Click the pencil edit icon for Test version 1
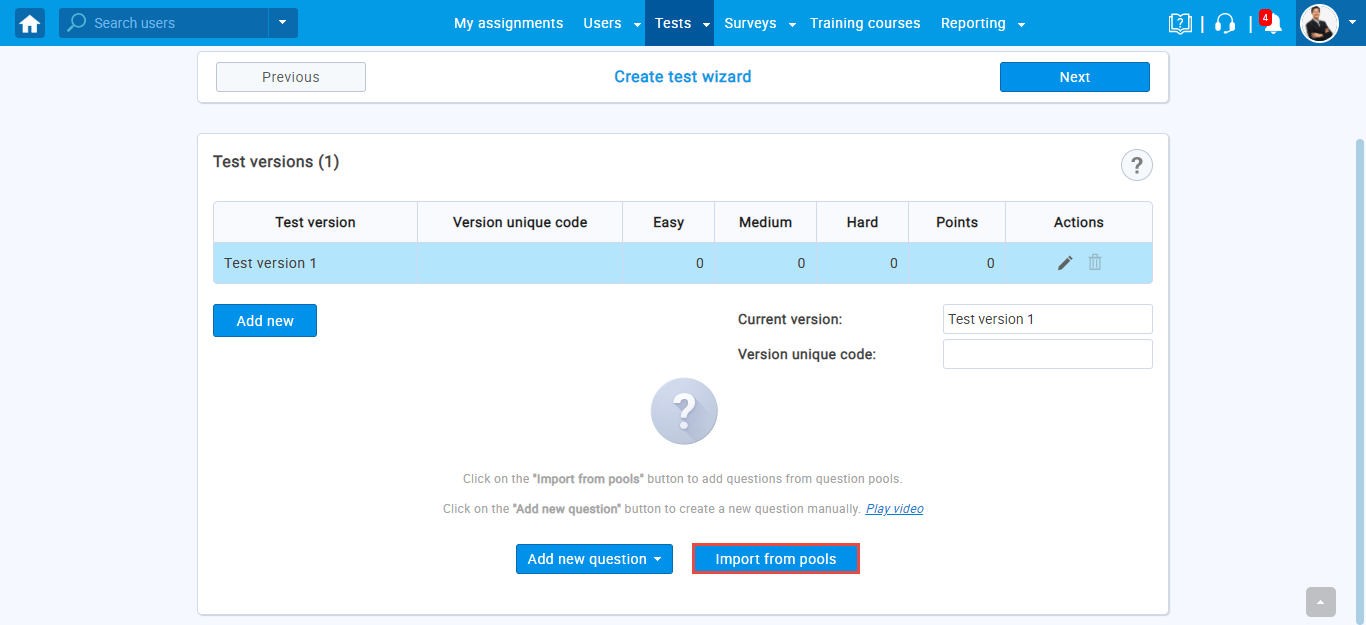 [1065, 263]
